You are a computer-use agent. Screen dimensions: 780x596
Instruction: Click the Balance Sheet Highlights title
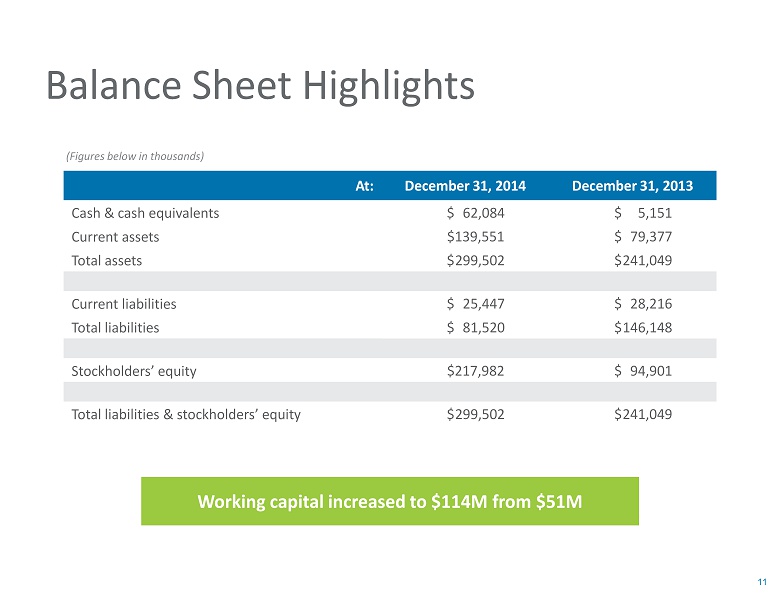(260, 87)
